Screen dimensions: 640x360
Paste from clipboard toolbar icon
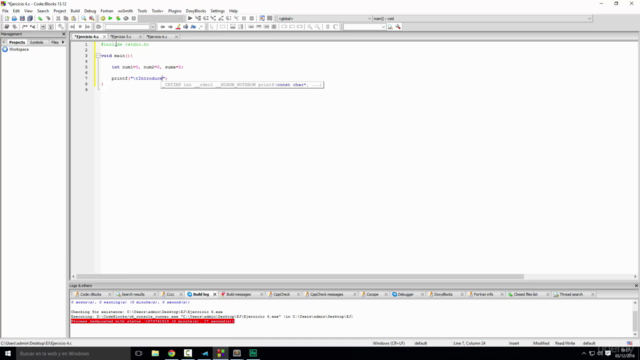(x=73, y=18)
